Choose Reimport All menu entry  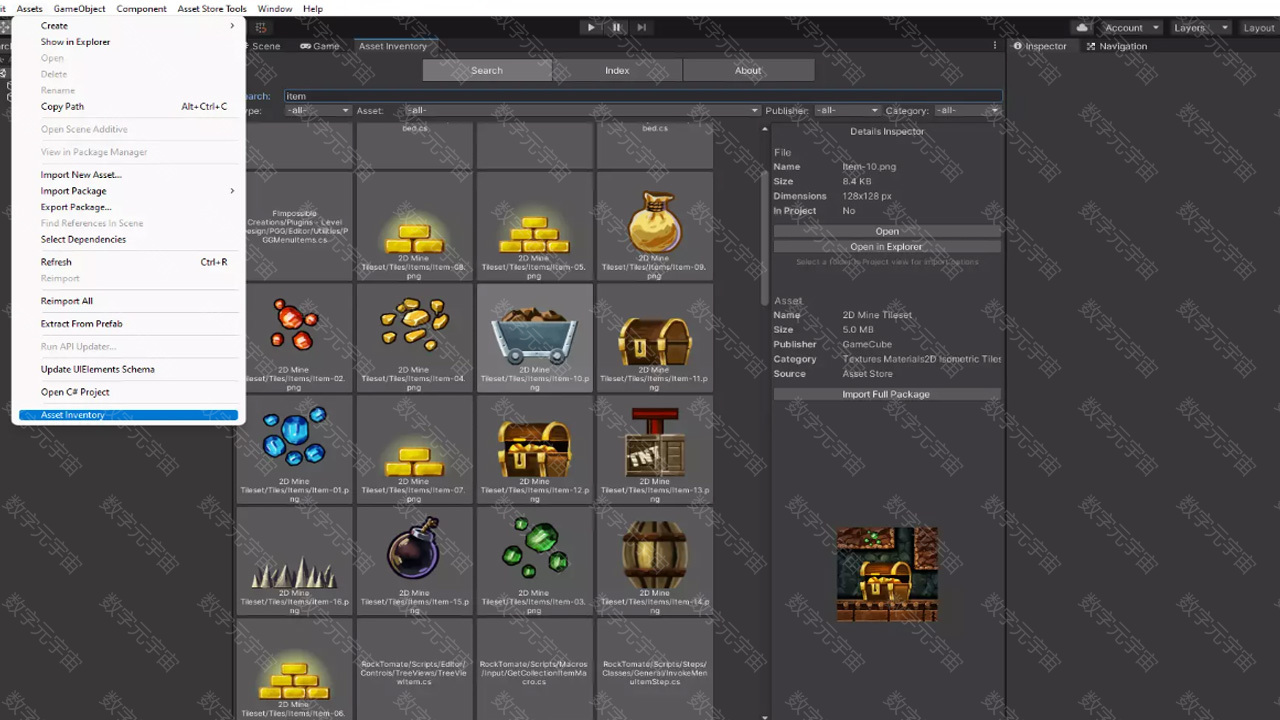(128, 301)
